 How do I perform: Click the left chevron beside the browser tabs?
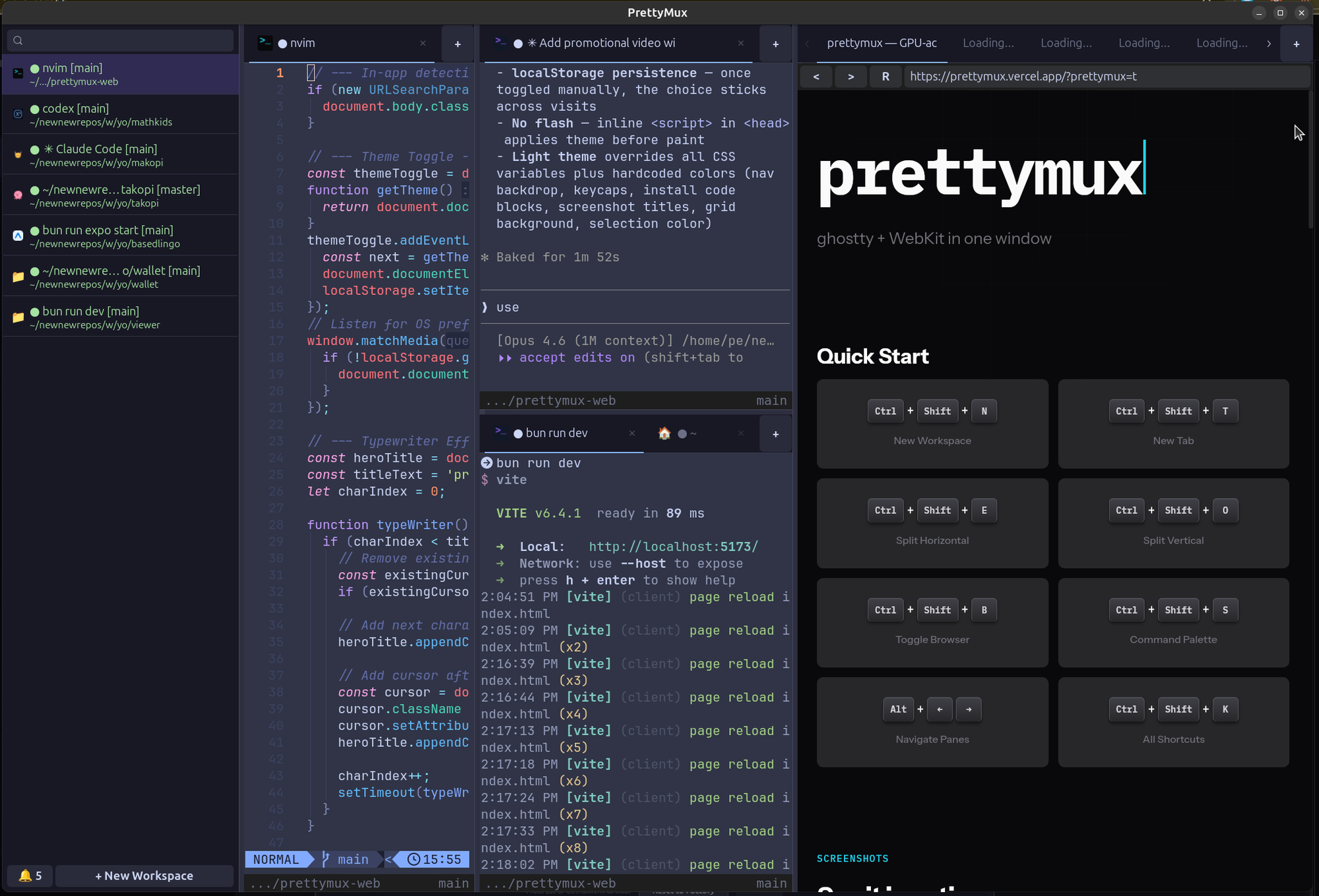[806, 43]
